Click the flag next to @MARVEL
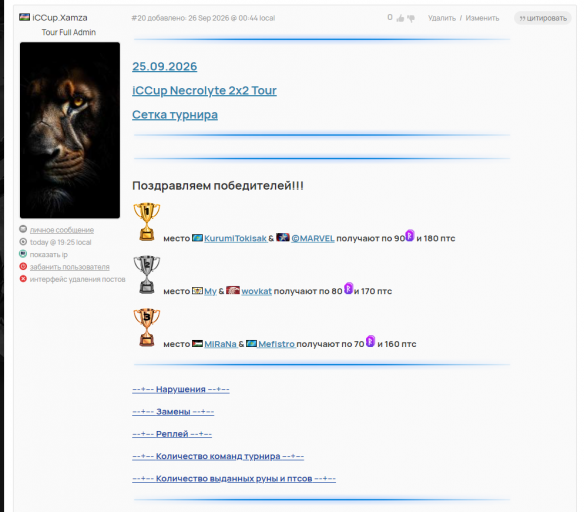Image resolution: width=584 pixels, height=512 pixels. pos(283,237)
